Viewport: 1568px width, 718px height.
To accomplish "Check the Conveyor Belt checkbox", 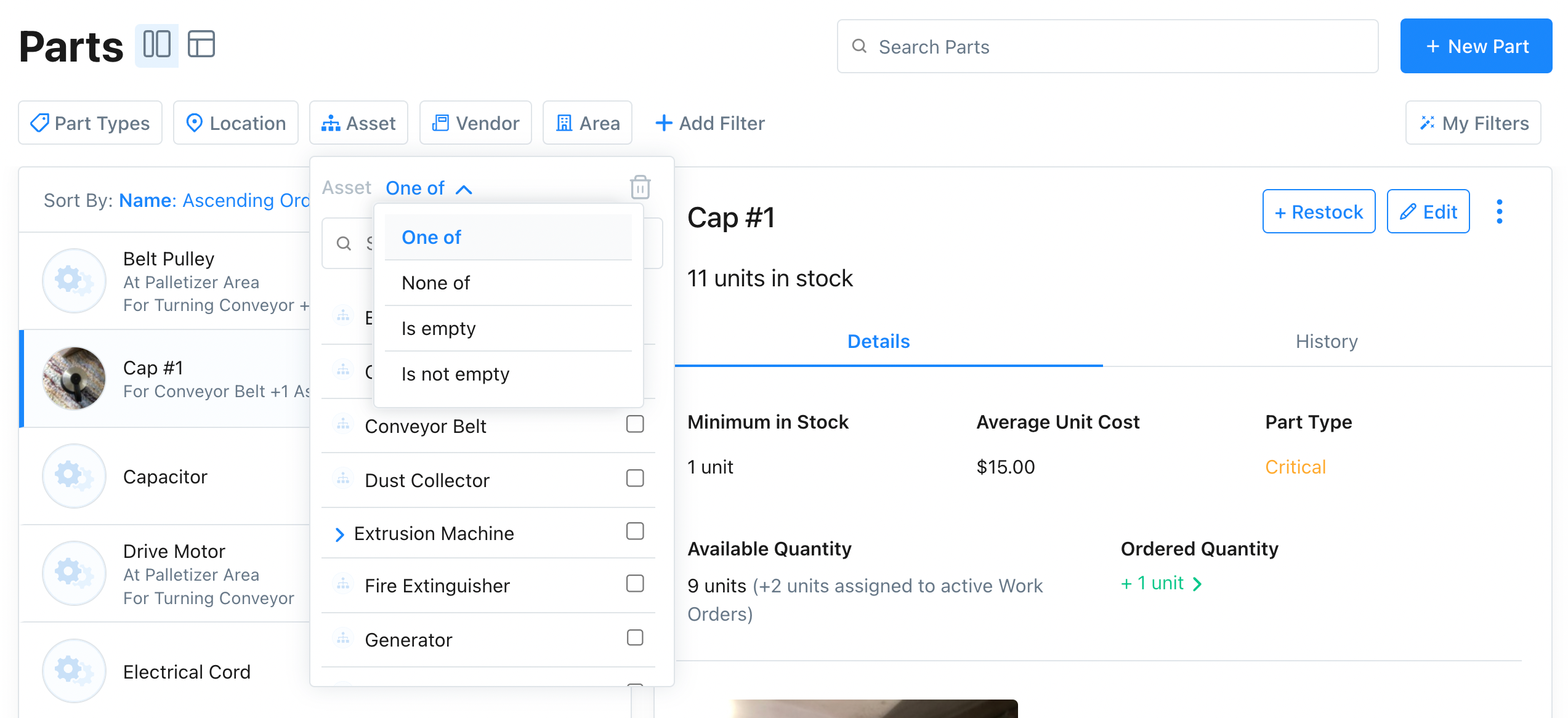I will (635, 424).
